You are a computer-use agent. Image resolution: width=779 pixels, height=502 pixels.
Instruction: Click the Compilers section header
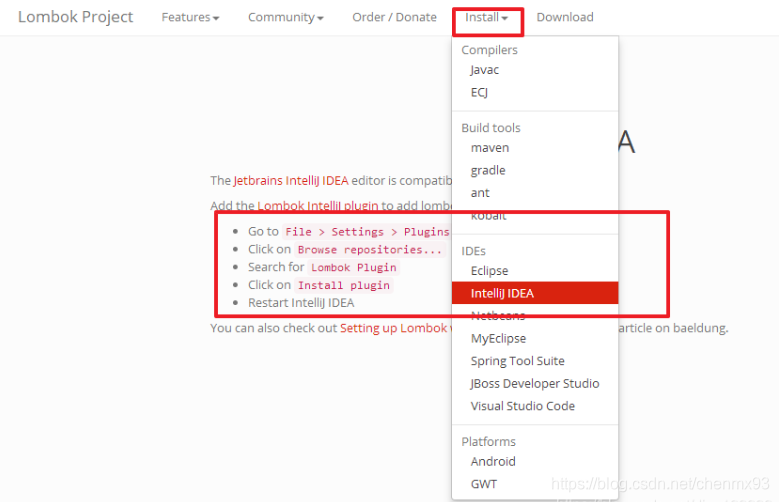coord(489,50)
